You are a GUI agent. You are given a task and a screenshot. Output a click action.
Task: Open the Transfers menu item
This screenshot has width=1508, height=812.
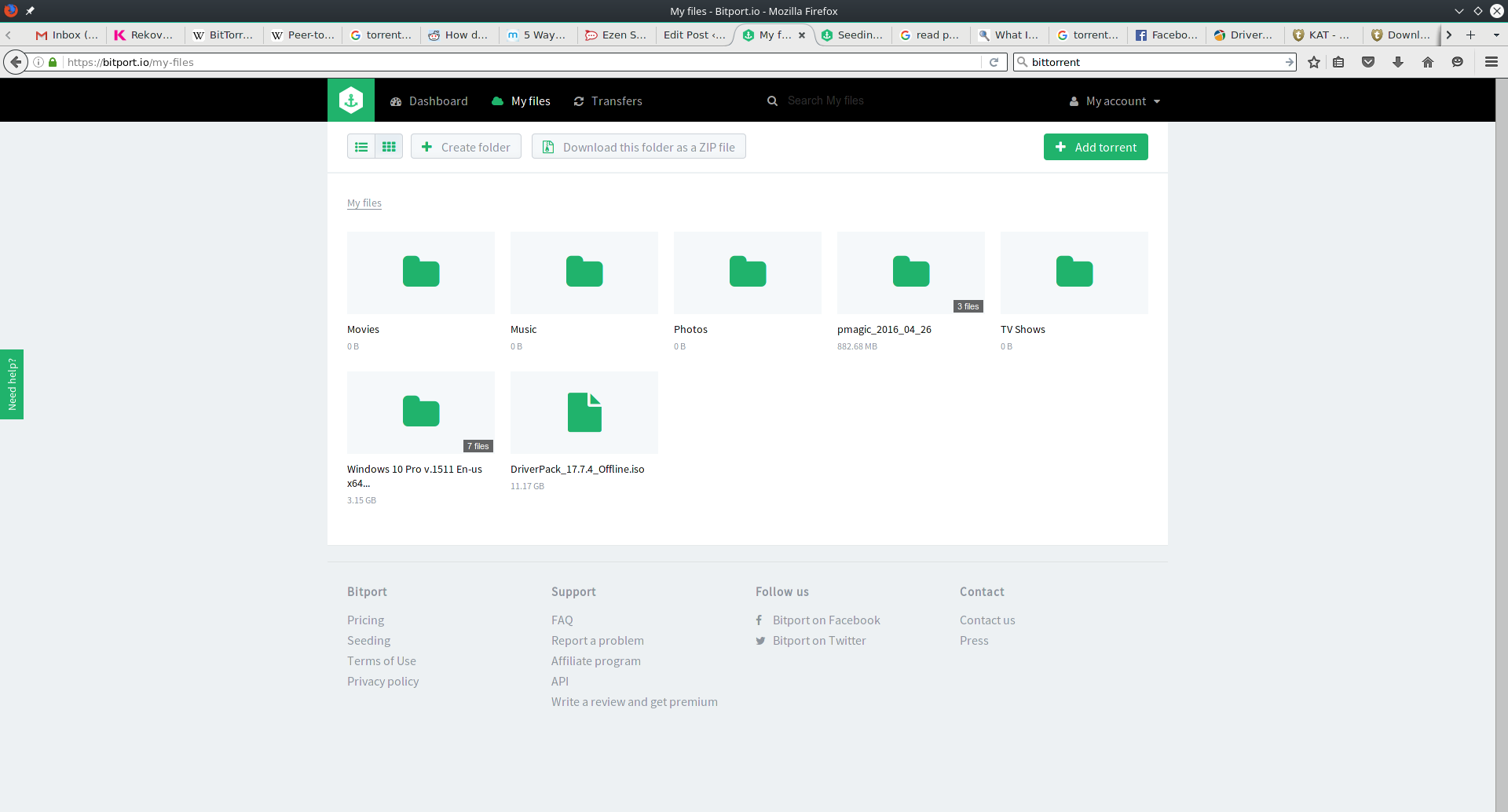point(608,101)
